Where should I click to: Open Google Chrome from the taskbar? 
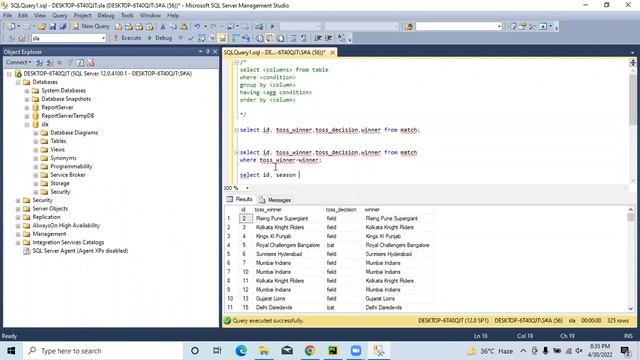[x=310, y=351]
